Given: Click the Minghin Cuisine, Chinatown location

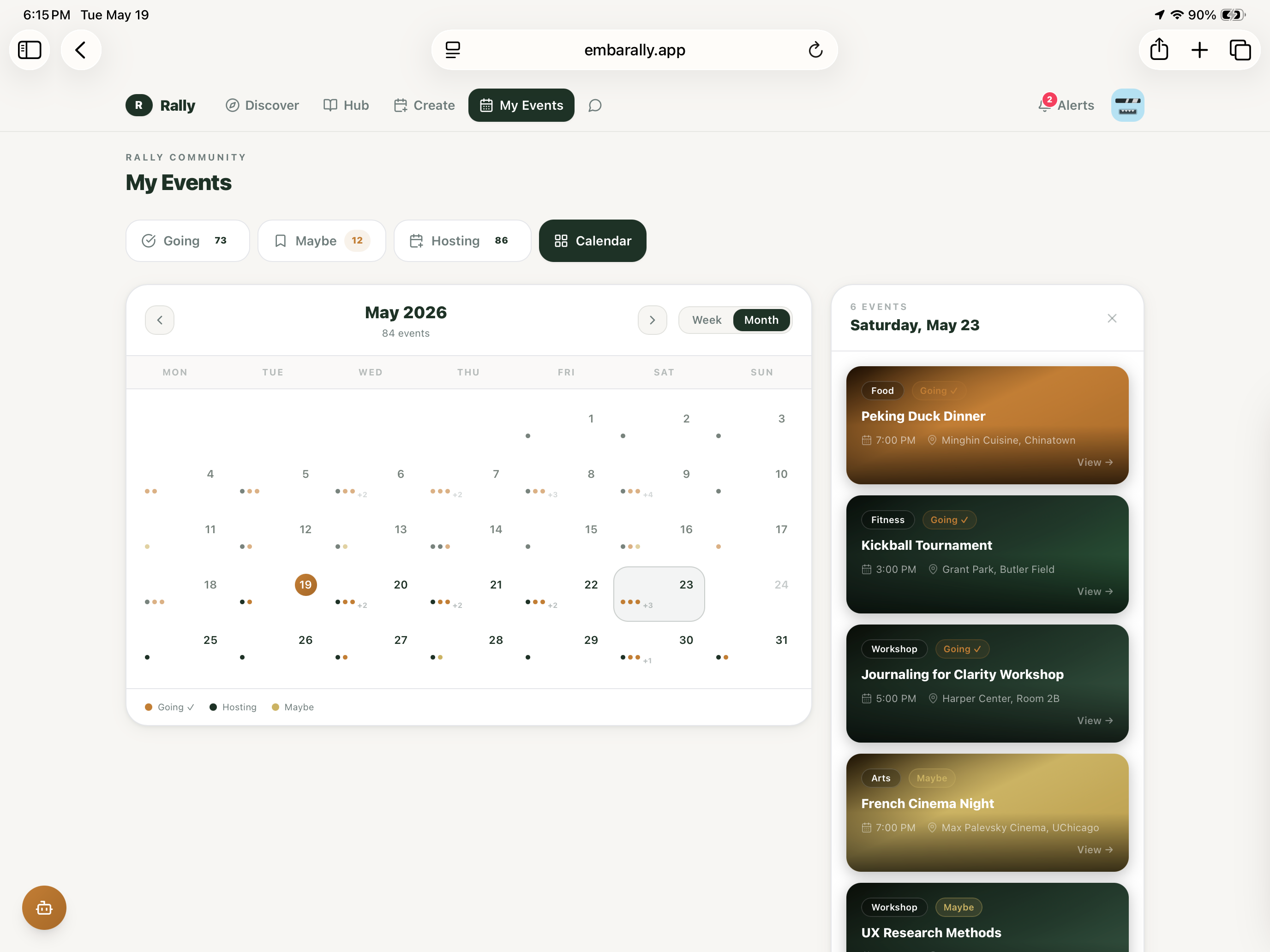Looking at the screenshot, I should 1001,440.
